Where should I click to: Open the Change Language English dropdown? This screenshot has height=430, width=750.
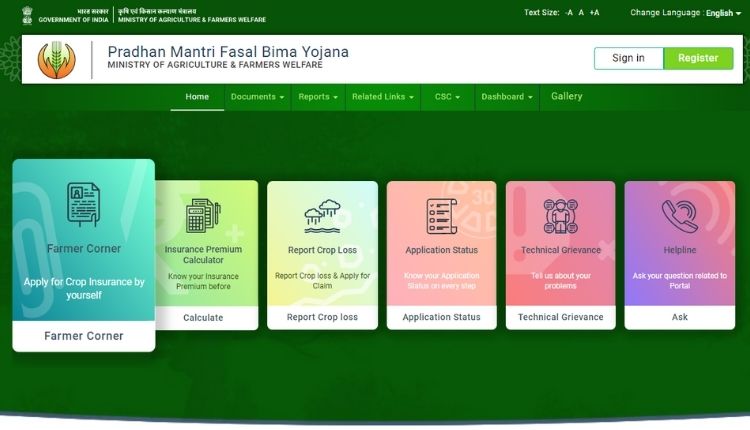723,13
